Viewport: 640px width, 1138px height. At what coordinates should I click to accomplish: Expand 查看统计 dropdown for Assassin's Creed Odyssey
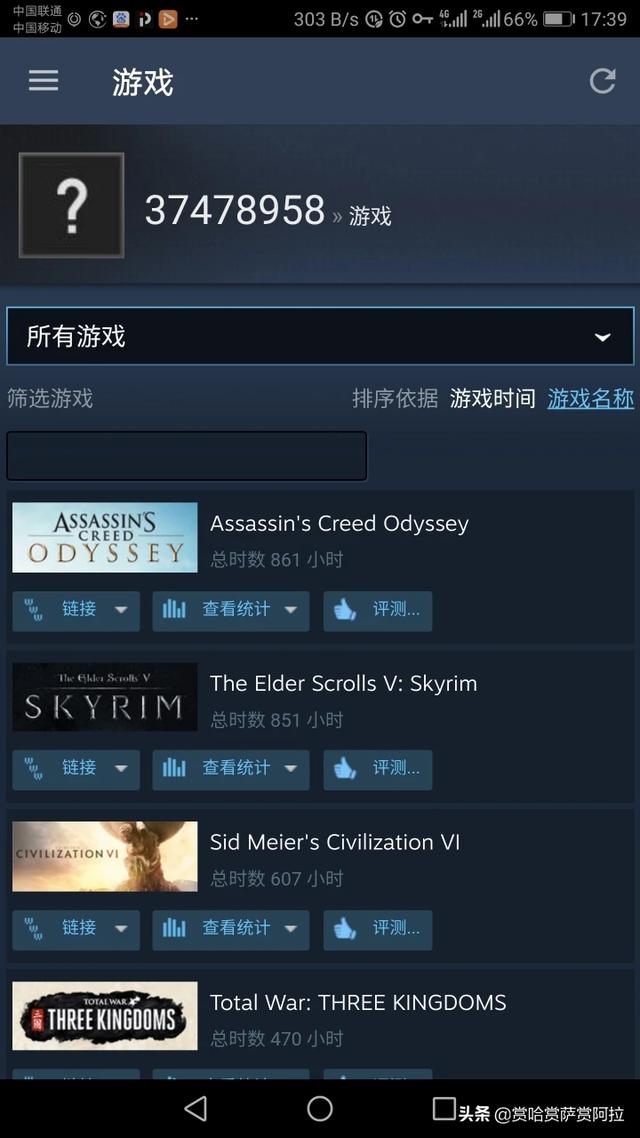pos(231,610)
